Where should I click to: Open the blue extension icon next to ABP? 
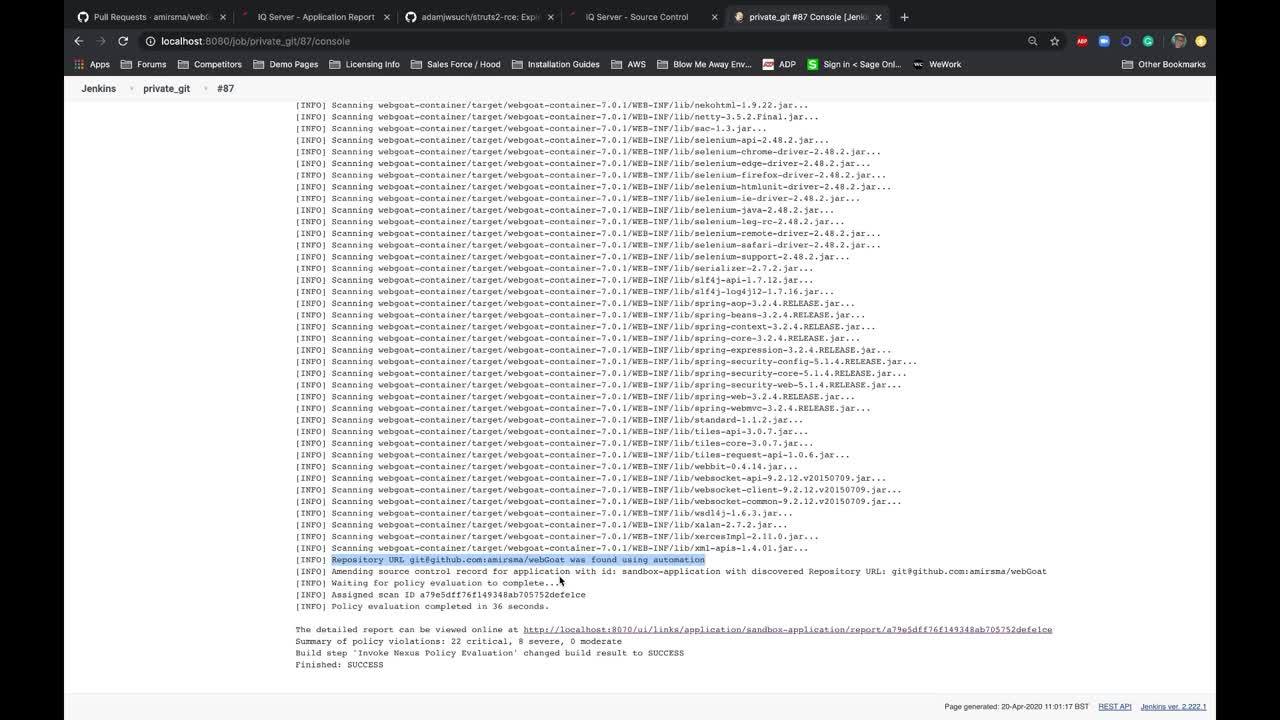coord(1104,41)
